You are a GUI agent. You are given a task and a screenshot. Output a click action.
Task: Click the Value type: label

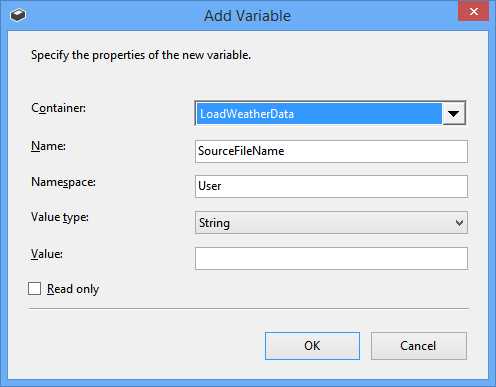click(x=60, y=217)
